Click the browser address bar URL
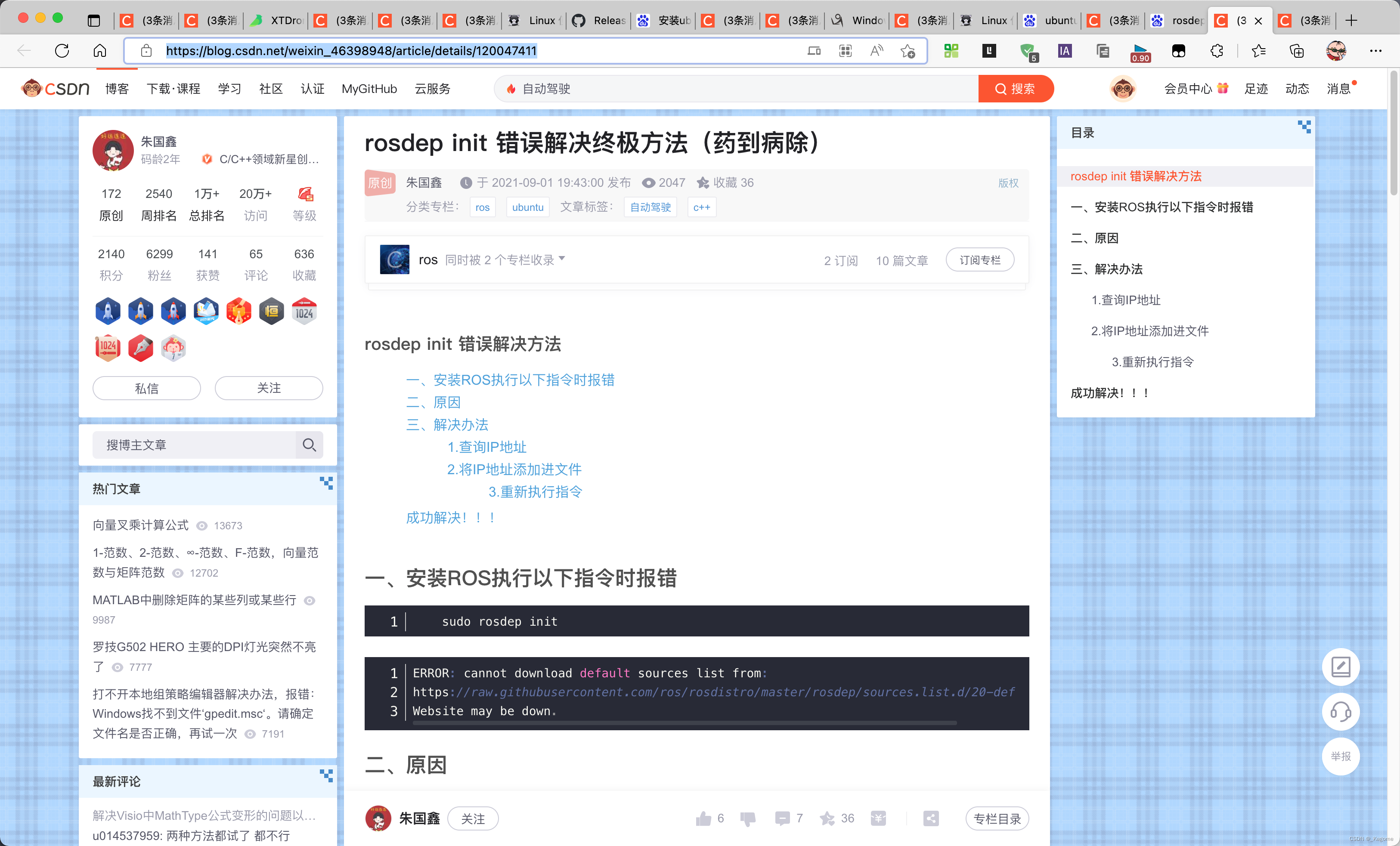 (351, 51)
